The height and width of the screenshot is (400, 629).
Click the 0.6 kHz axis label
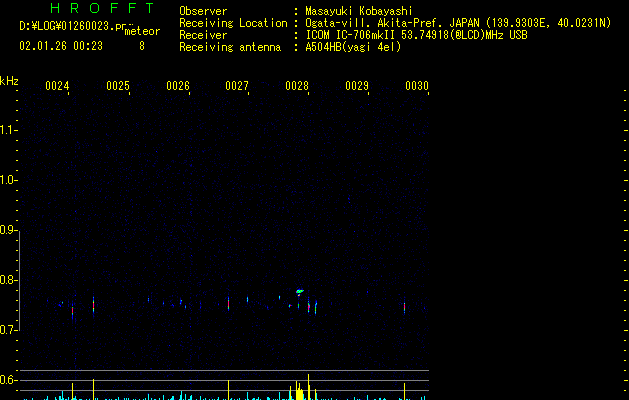pos(8,380)
